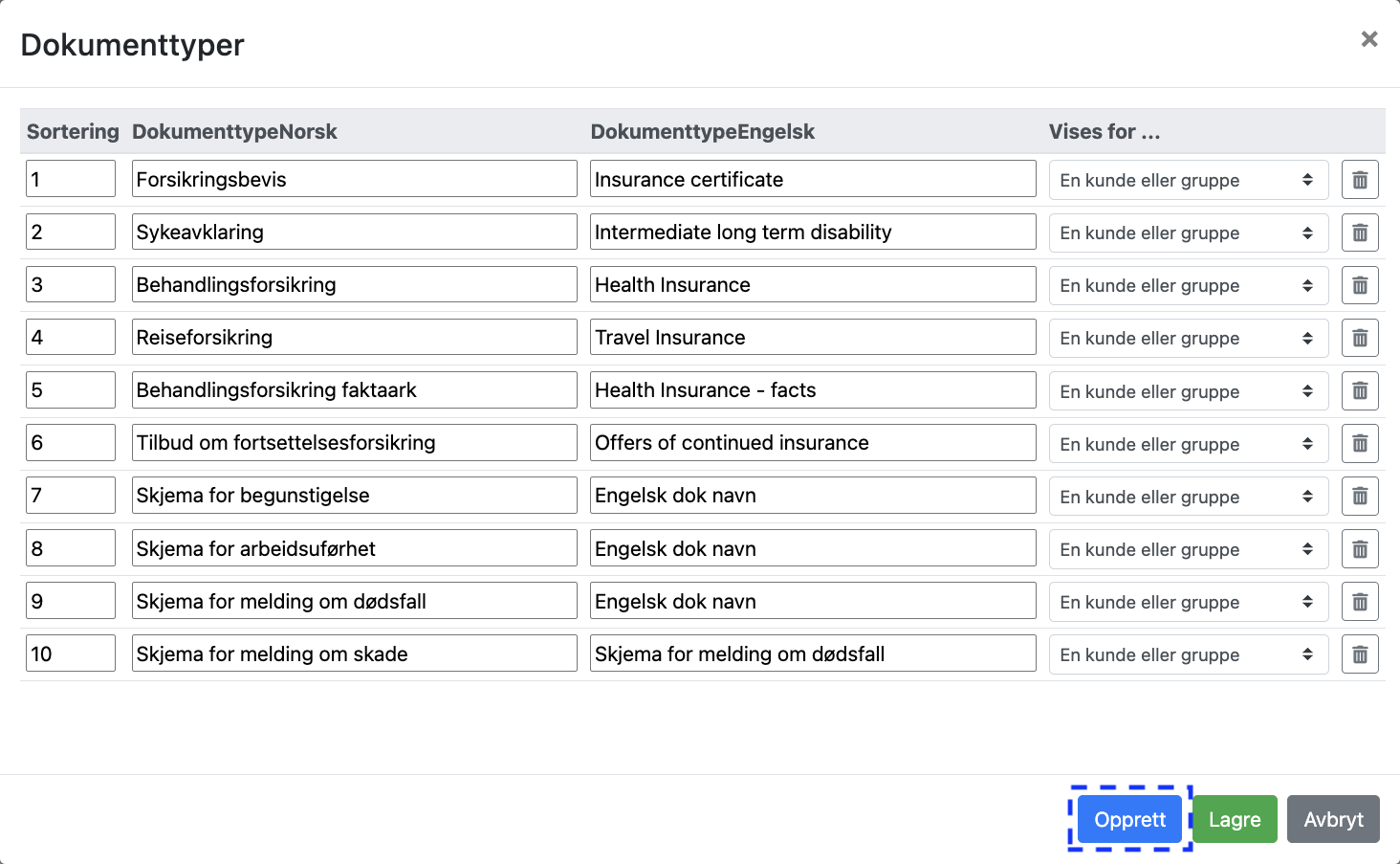Expand 'Vises for' dropdown in Behandlingsforsikring row

(x=1188, y=285)
